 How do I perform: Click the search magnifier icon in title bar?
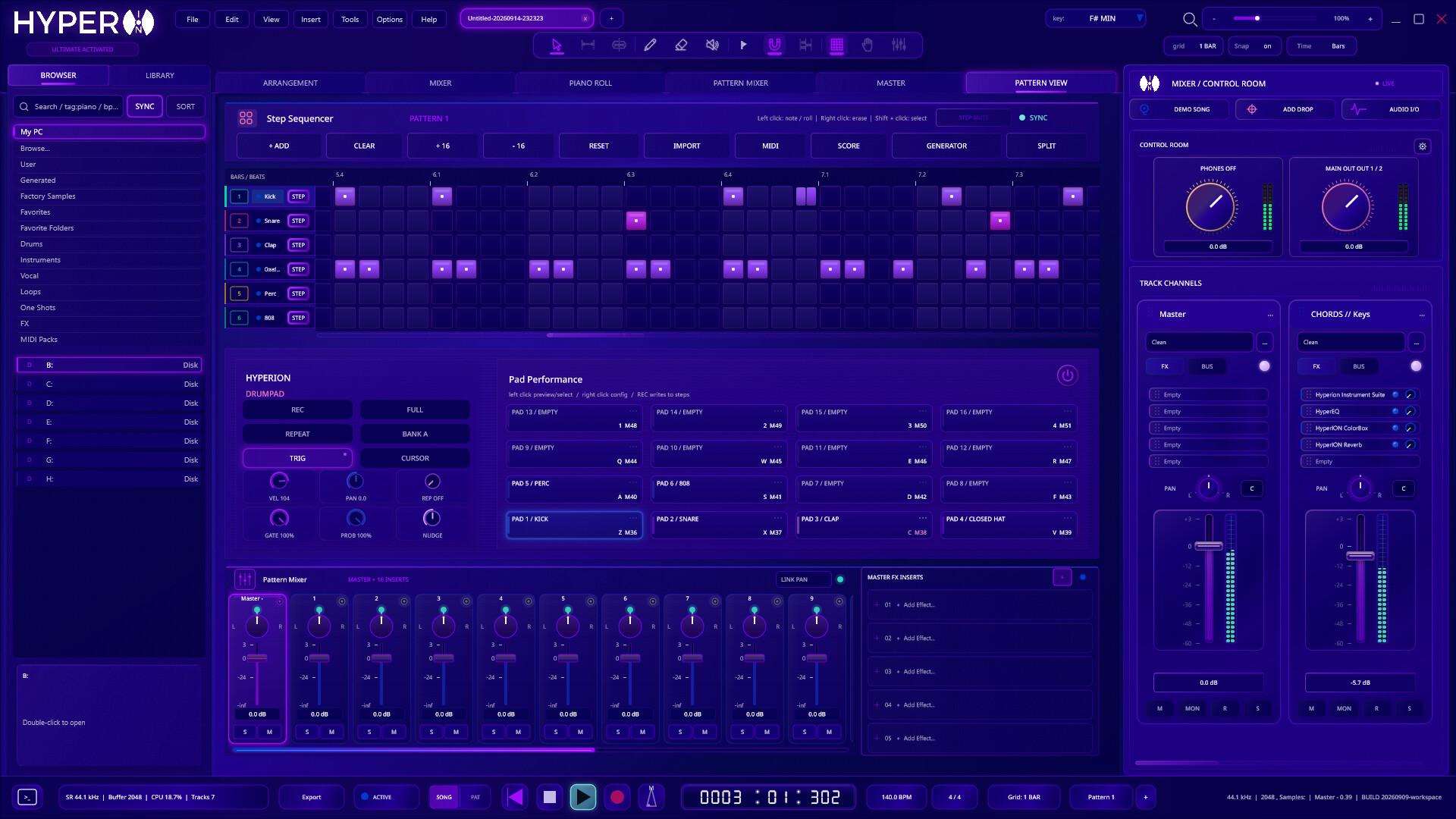click(1190, 19)
